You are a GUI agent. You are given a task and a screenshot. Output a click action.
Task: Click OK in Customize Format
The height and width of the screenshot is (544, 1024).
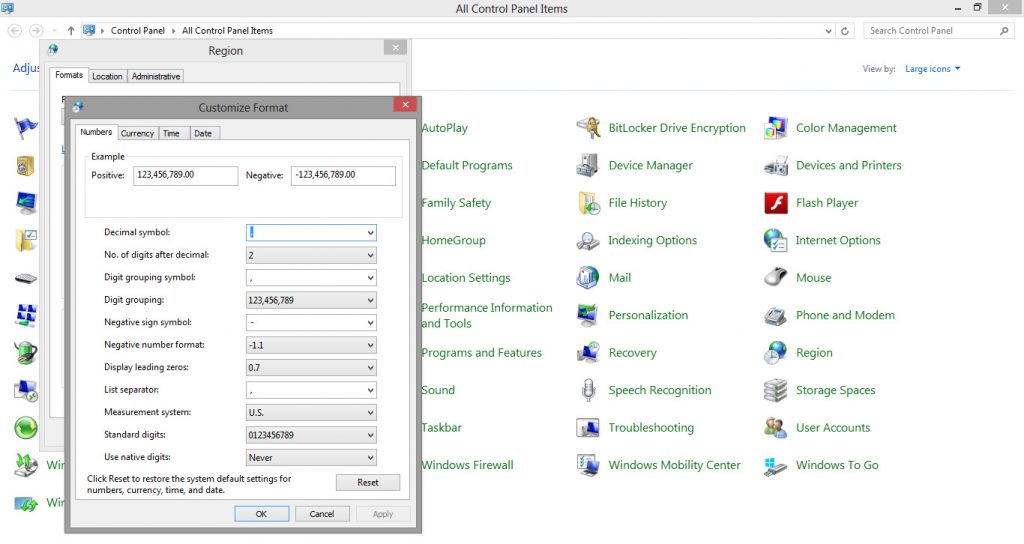pyautogui.click(x=261, y=514)
